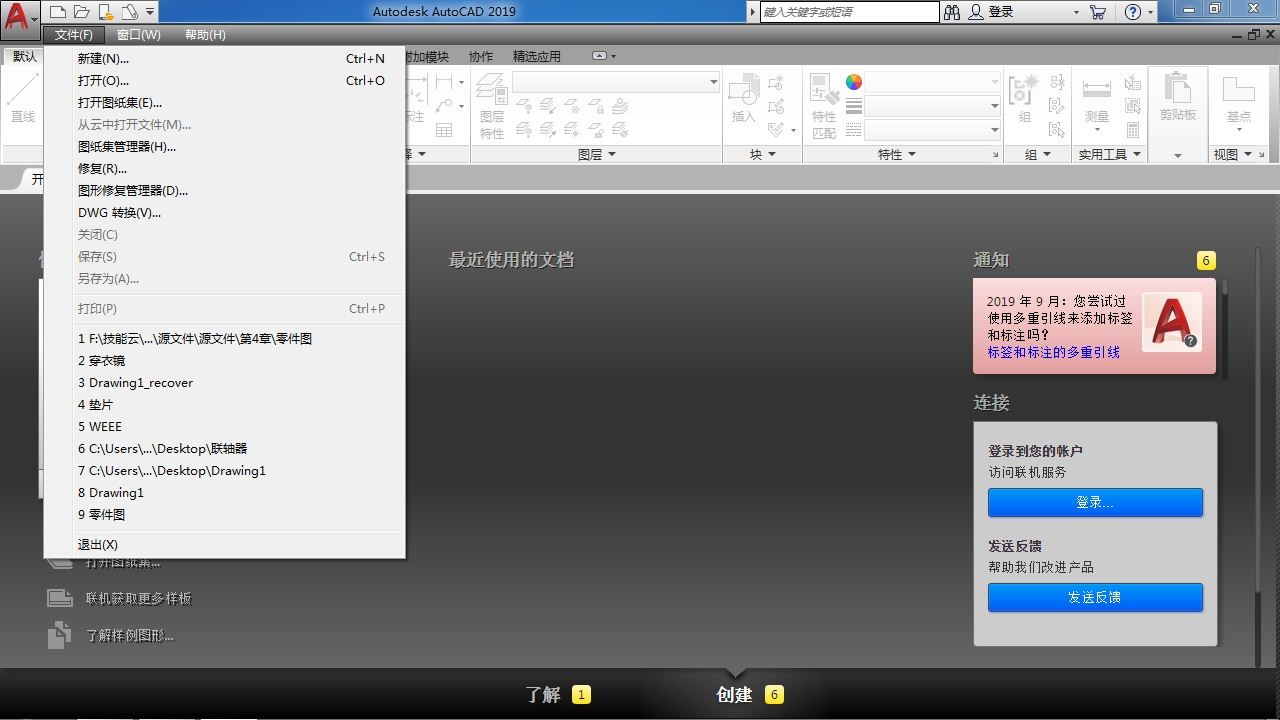Open the 文件(F) menu
The width and height of the screenshot is (1280, 720).
pyautogui.click(x=74, y=35)
